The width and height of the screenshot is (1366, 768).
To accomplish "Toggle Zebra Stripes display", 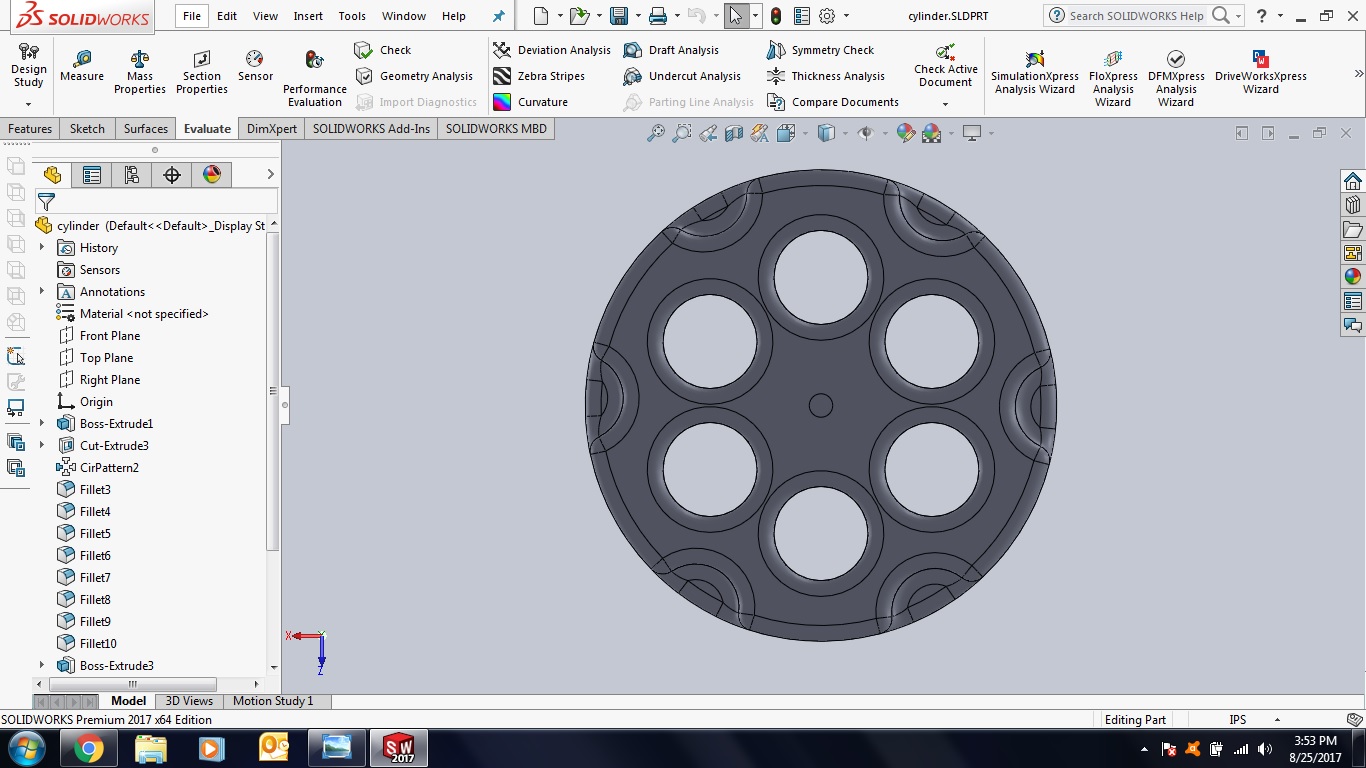I will point(539,76).
